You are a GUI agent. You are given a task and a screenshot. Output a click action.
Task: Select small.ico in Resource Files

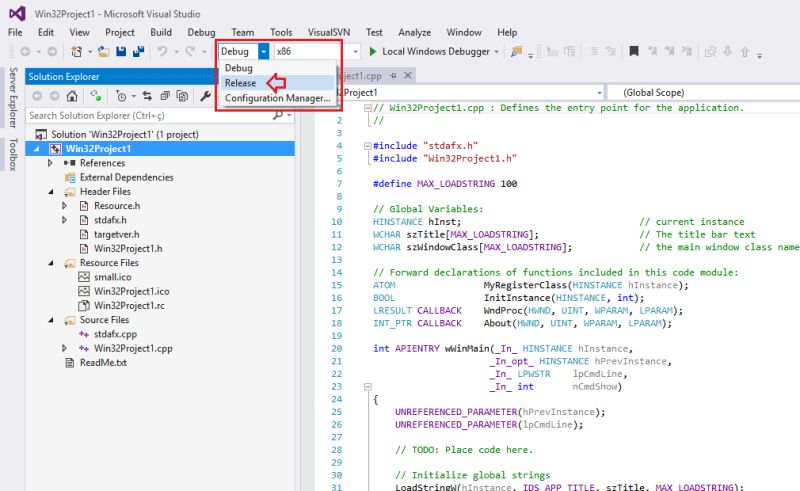pyautogui.click(x=112, y=277)
